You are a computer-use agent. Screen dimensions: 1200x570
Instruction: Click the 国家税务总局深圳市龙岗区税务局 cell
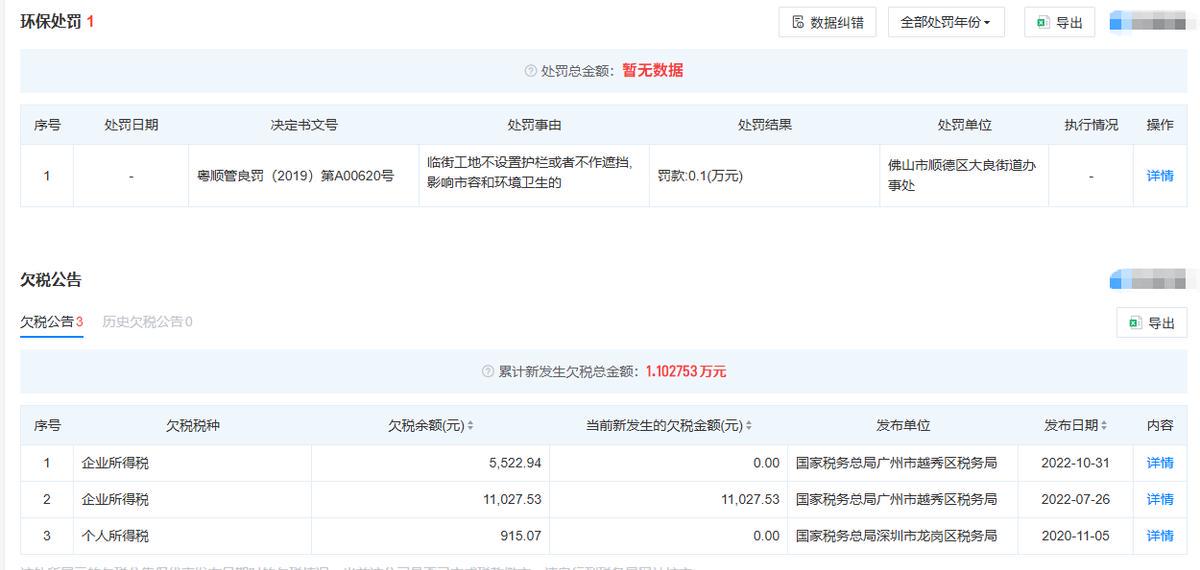point(895,536)
